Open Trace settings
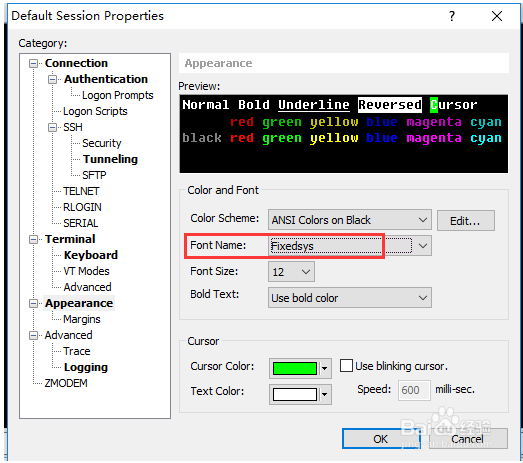This screenshot has width=523, height=463. pyautogui.click(x=77, y=351)
